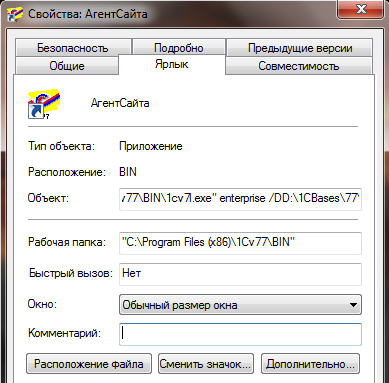The height and width of the screenshot is (383, 389).
Task: Click the Объект label
Action: pos(48,198)
